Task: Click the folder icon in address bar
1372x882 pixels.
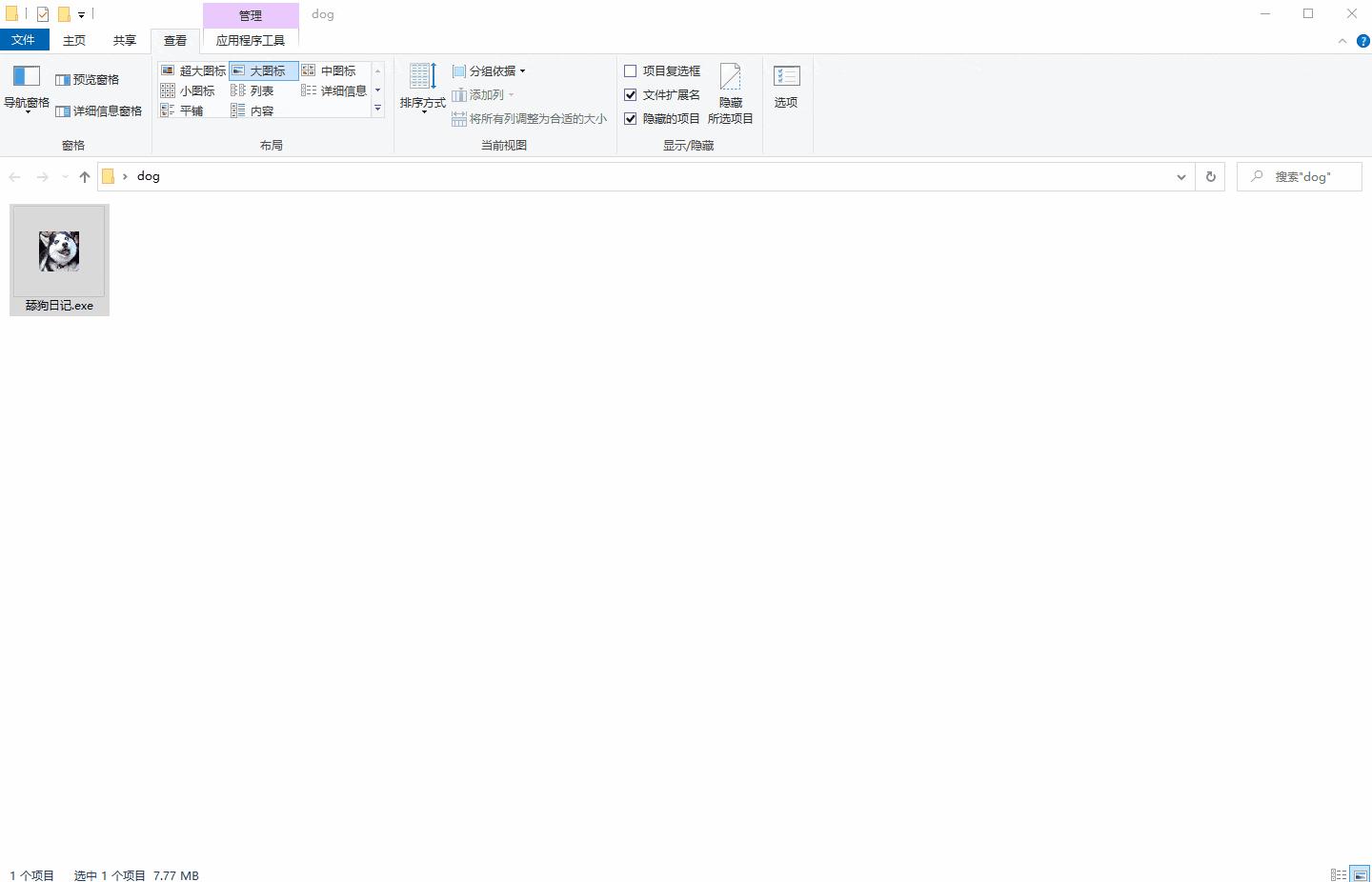Action: click(109, 177)
